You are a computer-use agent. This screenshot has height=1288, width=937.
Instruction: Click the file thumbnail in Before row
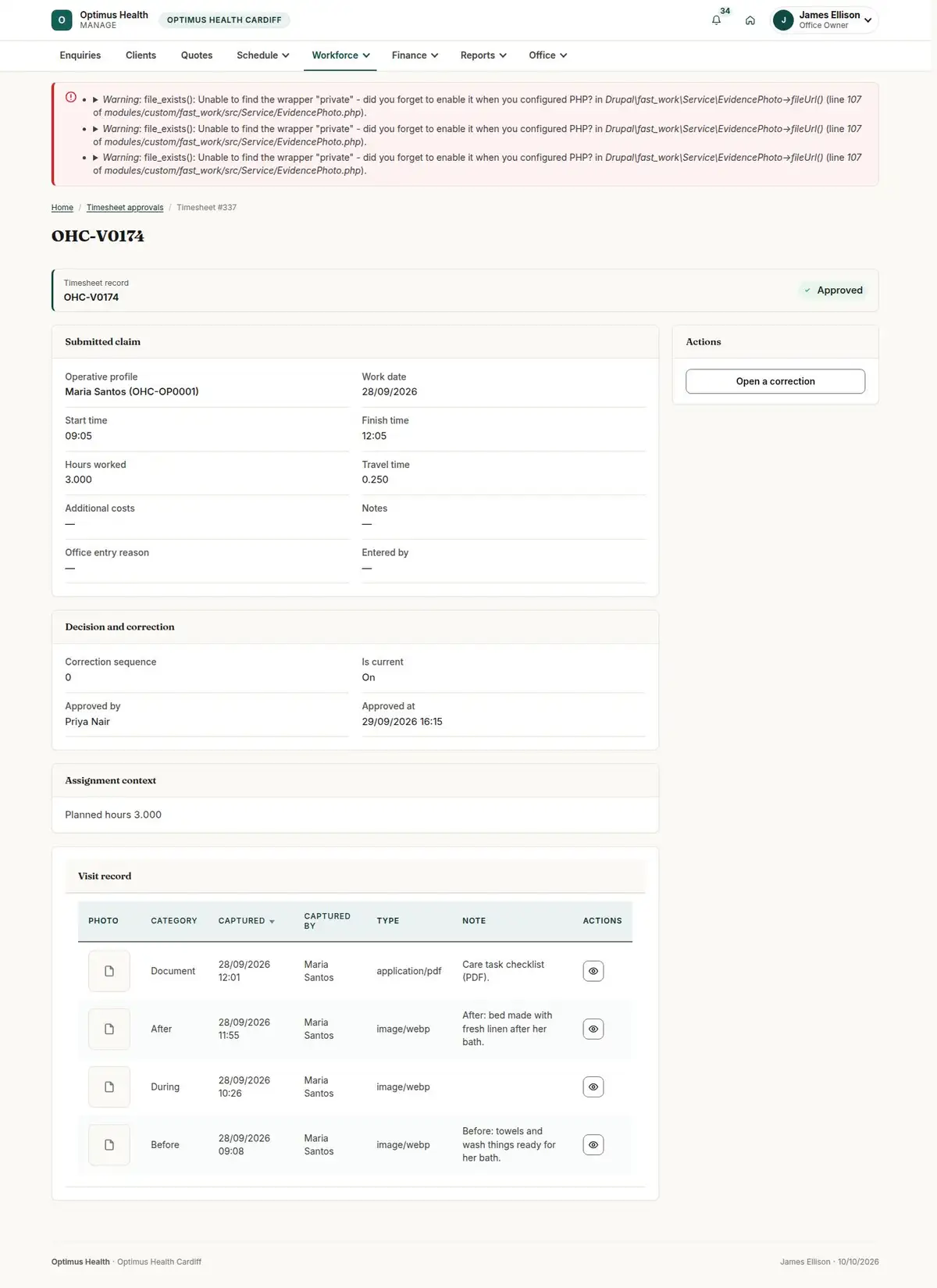point(109,1145)
